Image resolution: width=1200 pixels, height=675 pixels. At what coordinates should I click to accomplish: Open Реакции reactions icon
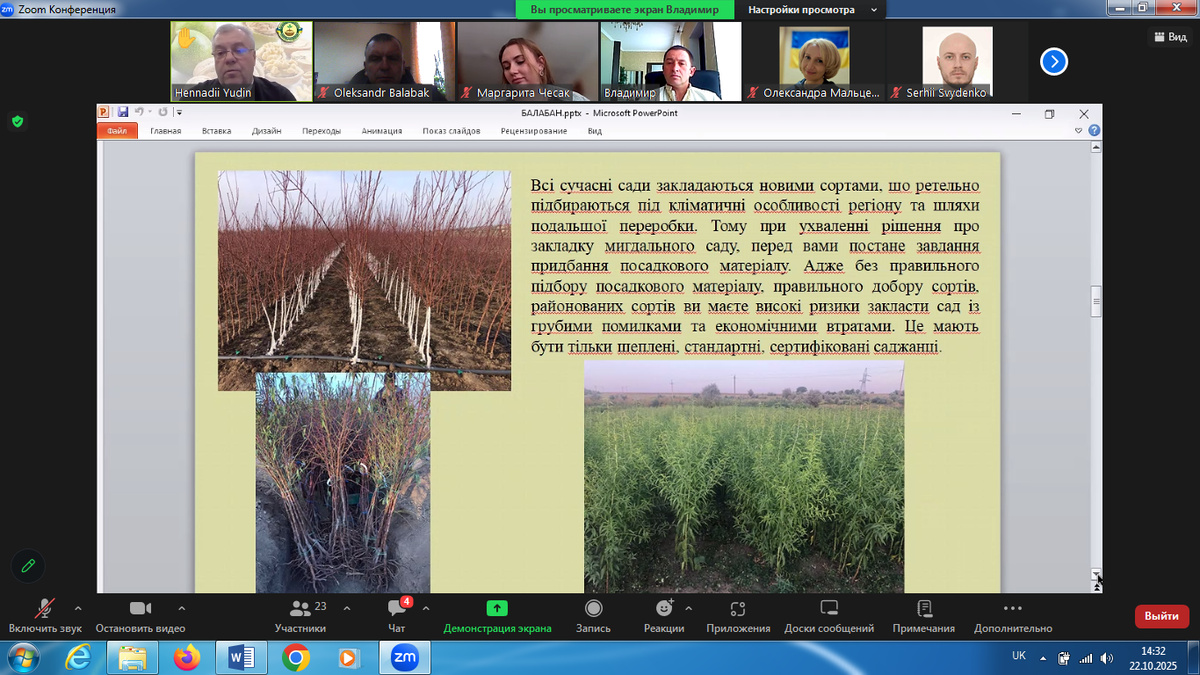click(664, 608)
